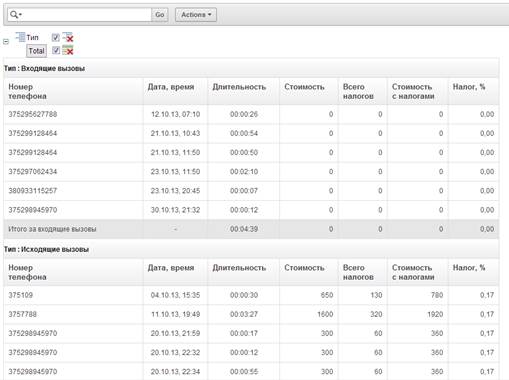
Task: Click date cell 23.10.13, 20:45
Action: point(175,191)
